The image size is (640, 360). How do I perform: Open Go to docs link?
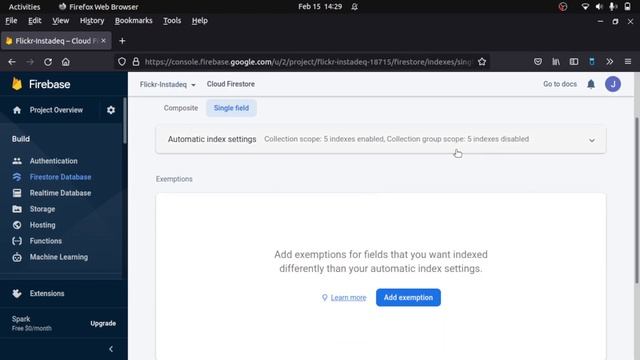[560, 84]
